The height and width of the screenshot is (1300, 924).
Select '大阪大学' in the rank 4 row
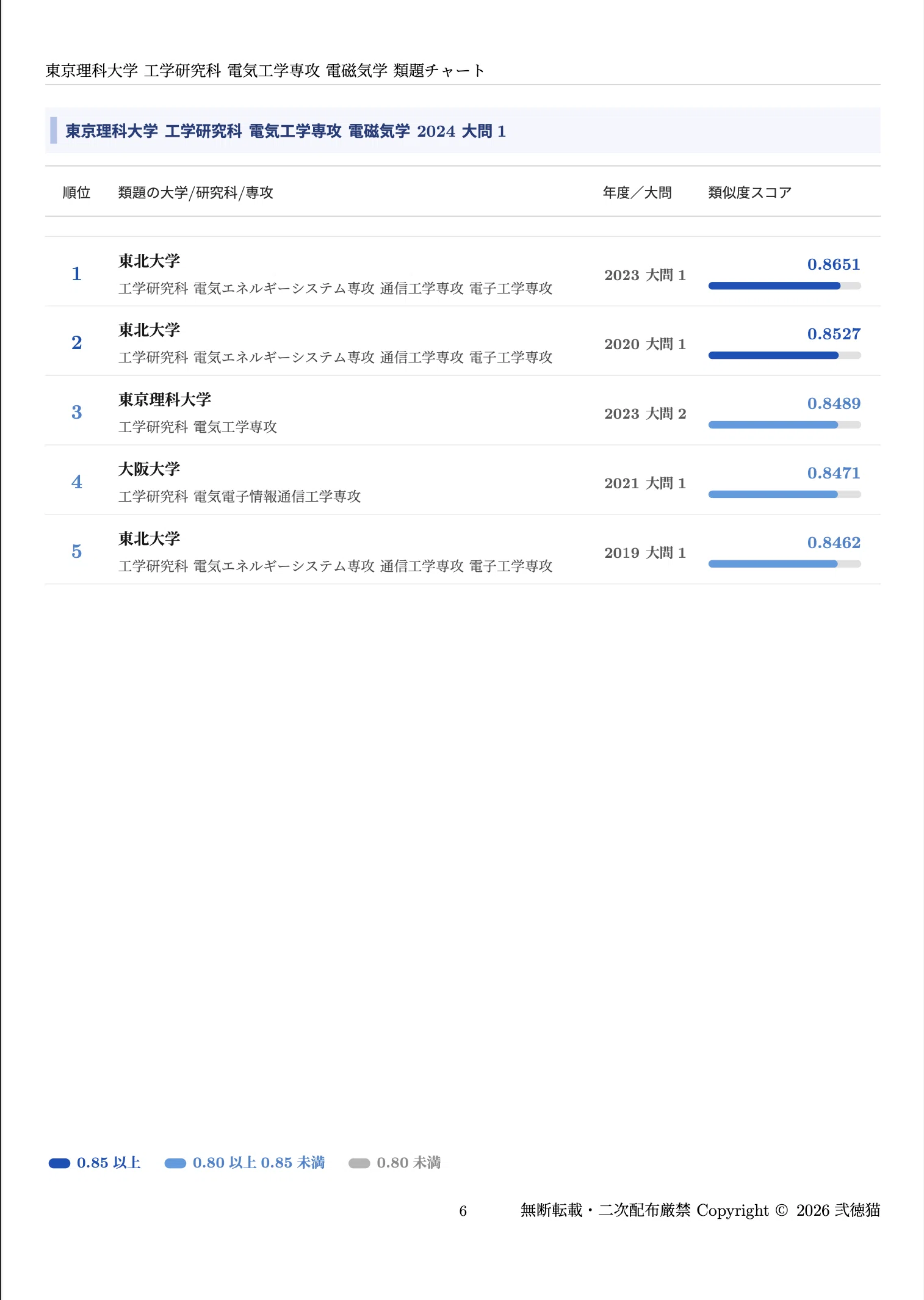[x=150, y=469]
